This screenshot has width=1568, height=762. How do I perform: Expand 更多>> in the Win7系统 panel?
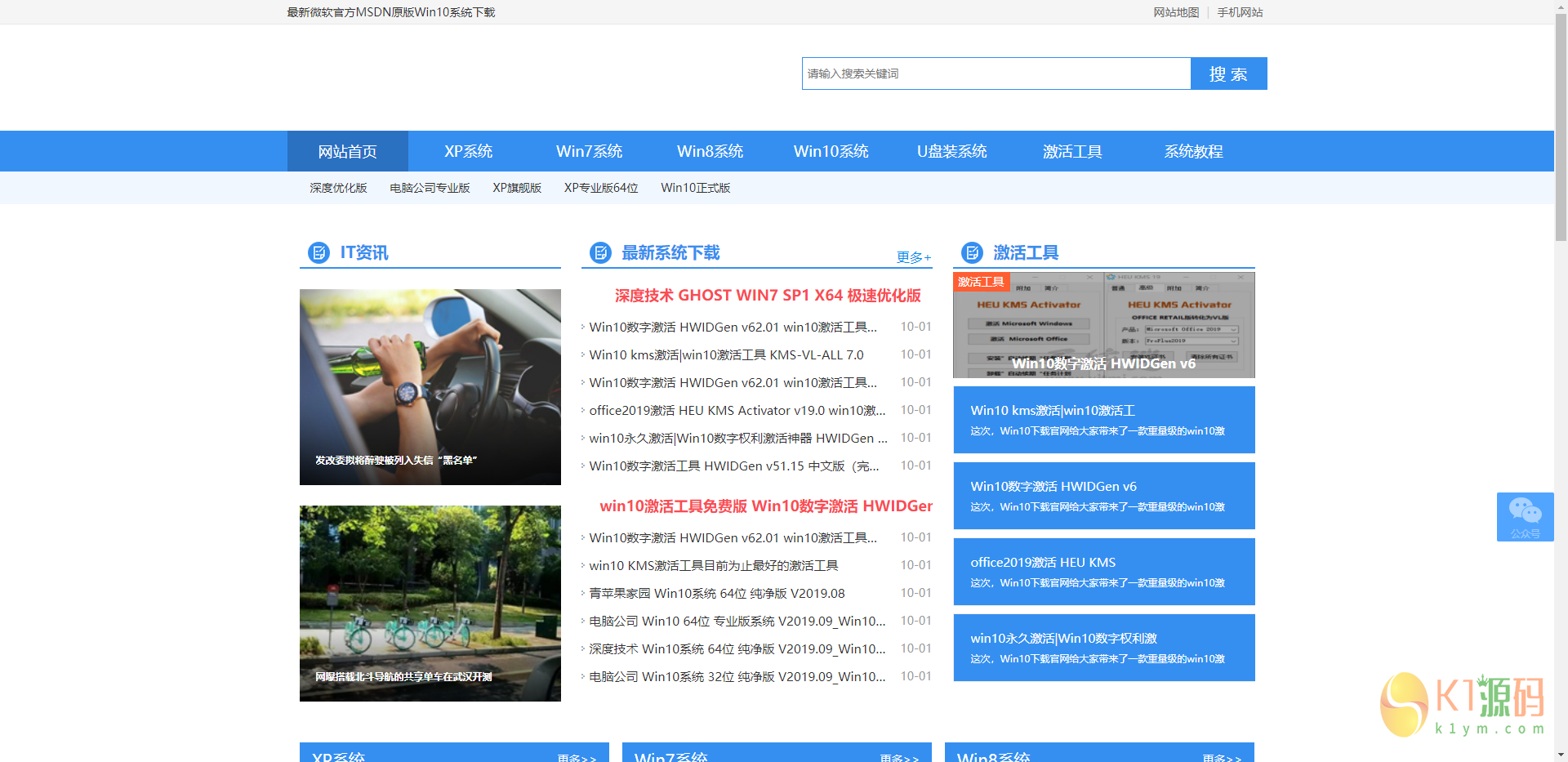(x=899, y=757)
